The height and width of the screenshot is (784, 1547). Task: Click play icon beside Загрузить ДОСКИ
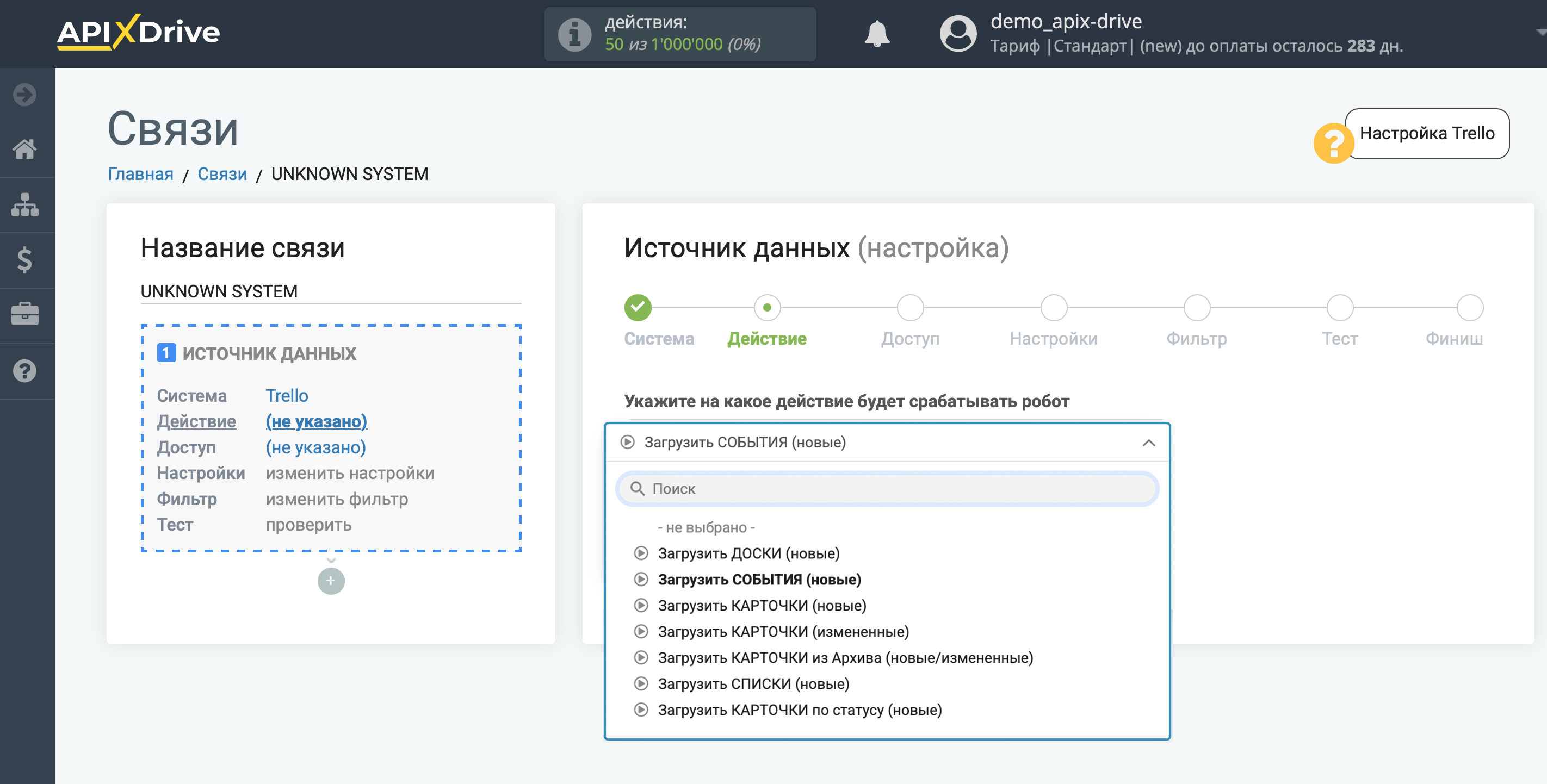(x=641, y=553)
